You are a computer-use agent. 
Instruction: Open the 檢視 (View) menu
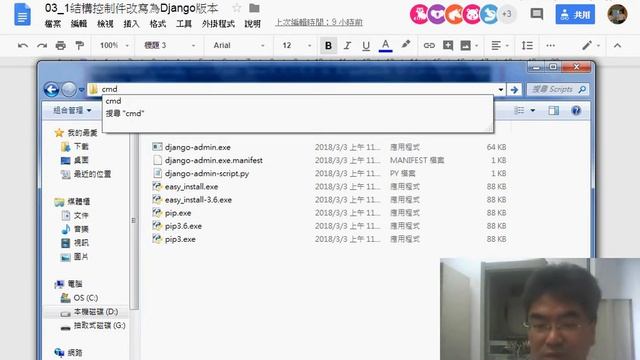pyautogui.click(x=105, y=24)
